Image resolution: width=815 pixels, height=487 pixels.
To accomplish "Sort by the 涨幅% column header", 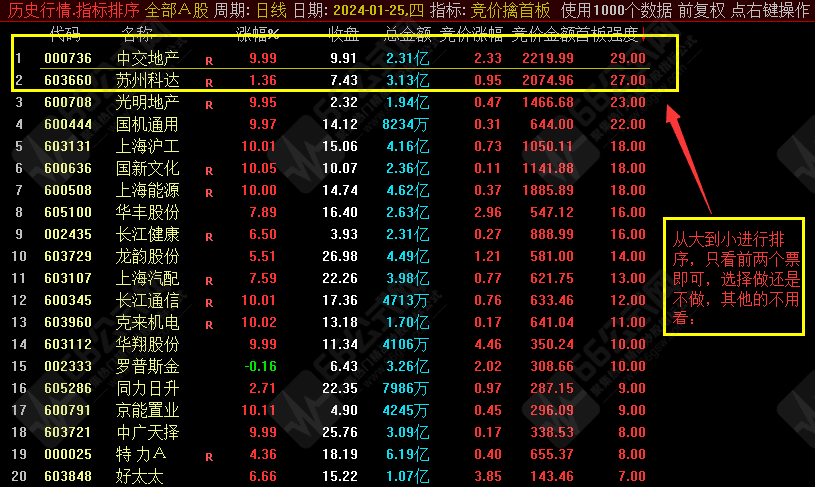I will 258,34.
